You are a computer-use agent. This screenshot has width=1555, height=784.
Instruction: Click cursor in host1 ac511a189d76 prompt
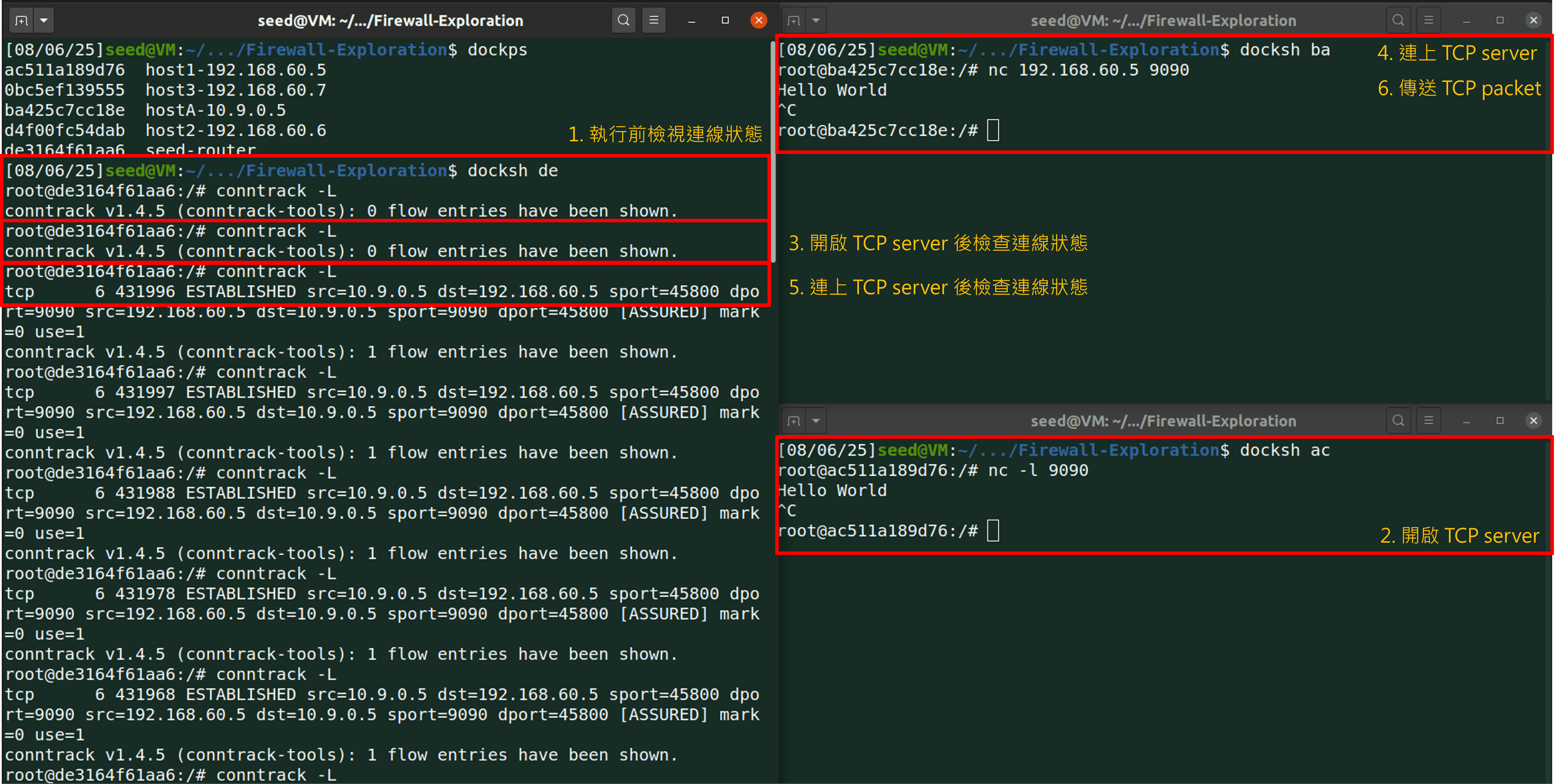coord(993,531)
